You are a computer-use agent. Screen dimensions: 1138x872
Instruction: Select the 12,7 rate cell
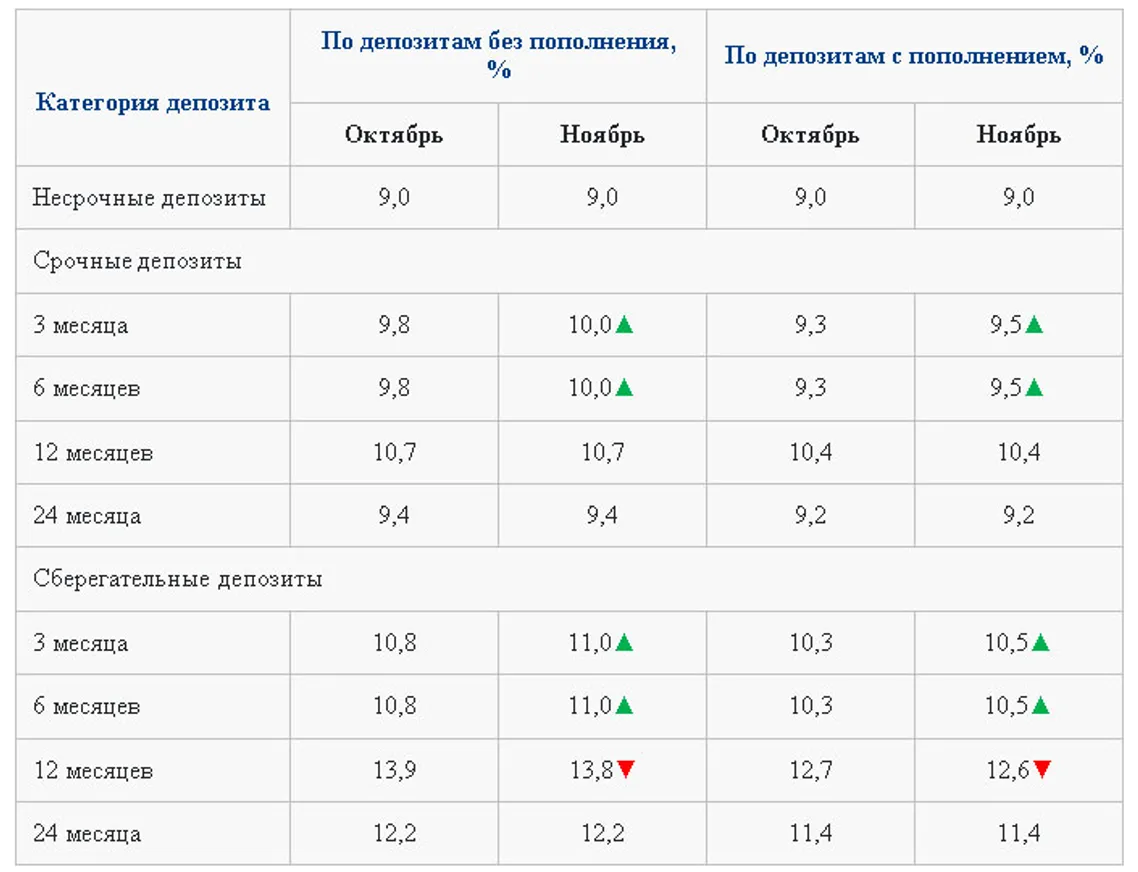(x=810, y=770)
